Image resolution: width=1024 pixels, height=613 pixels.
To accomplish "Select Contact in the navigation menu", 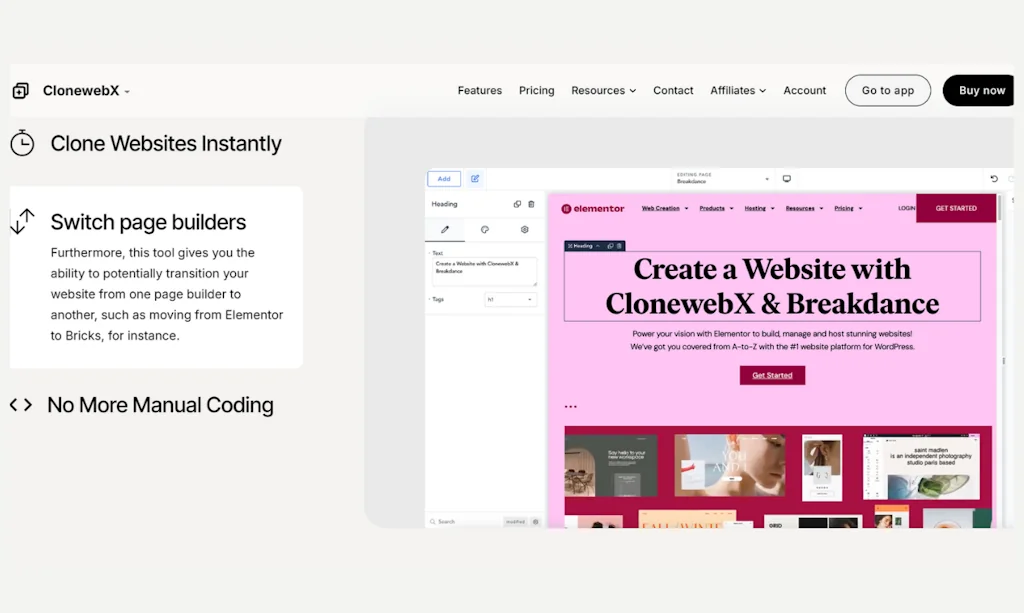I will tap(673, 90).
